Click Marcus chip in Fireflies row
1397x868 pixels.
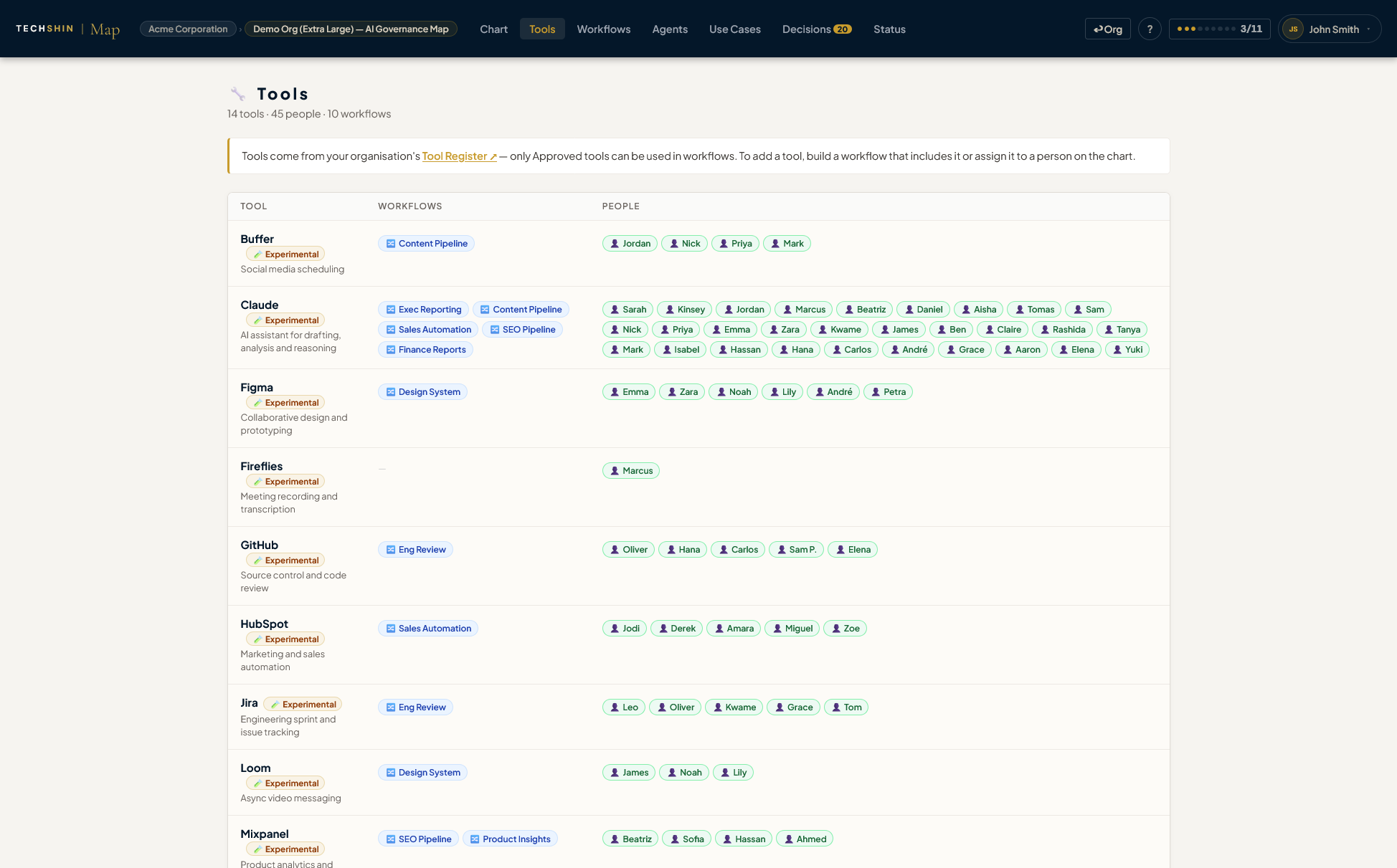(x=630, y=471)
